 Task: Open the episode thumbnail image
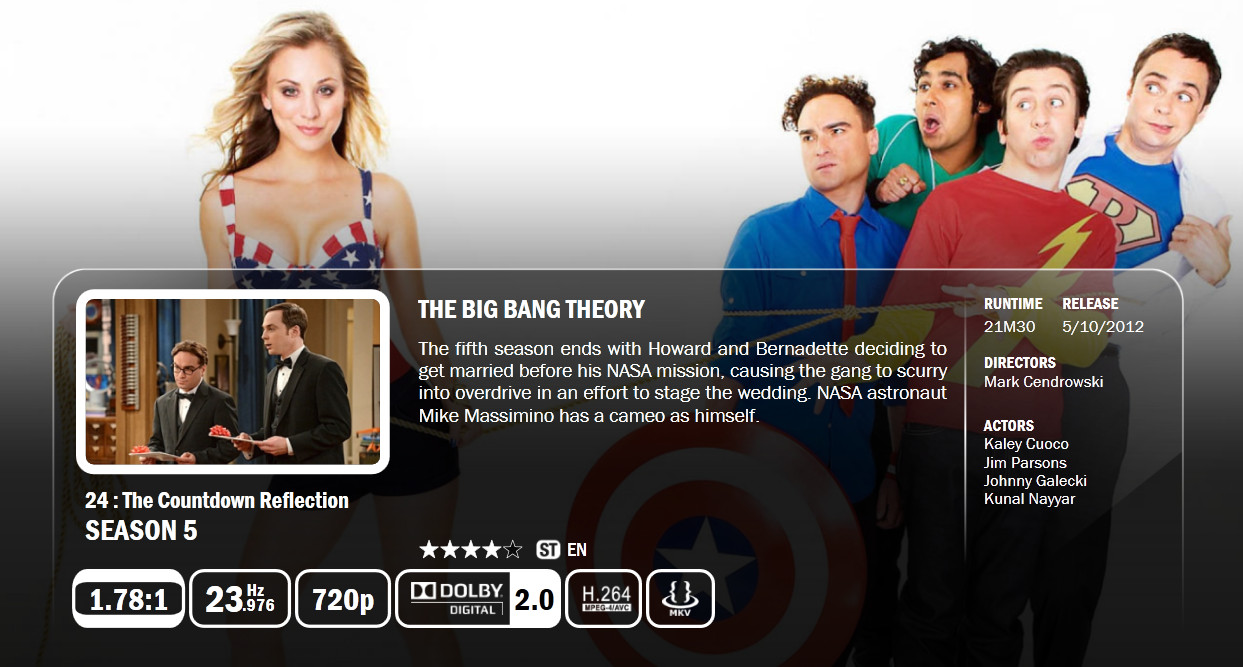[x=233, y=382]
